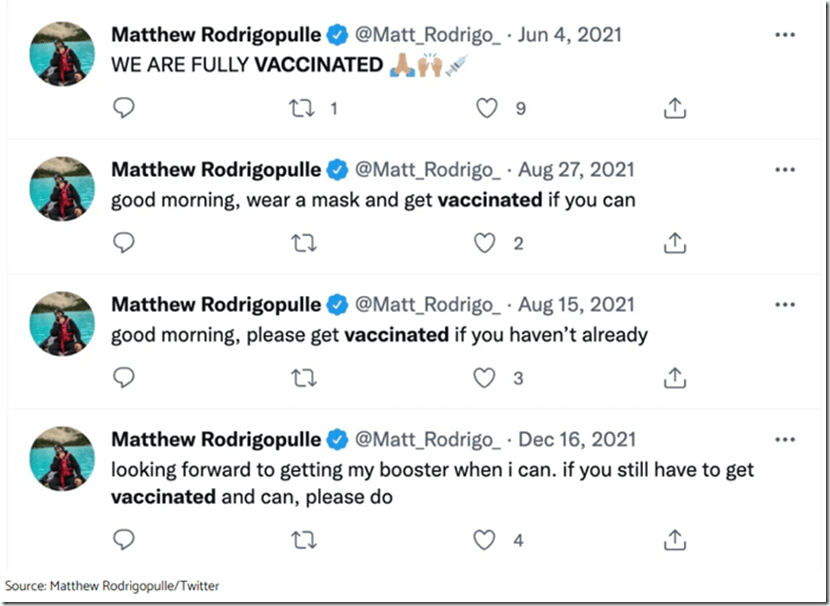Screen dimensions: 830x606
Task: Reply to the Jun 4, 2021 tweet
Action: 124,108
